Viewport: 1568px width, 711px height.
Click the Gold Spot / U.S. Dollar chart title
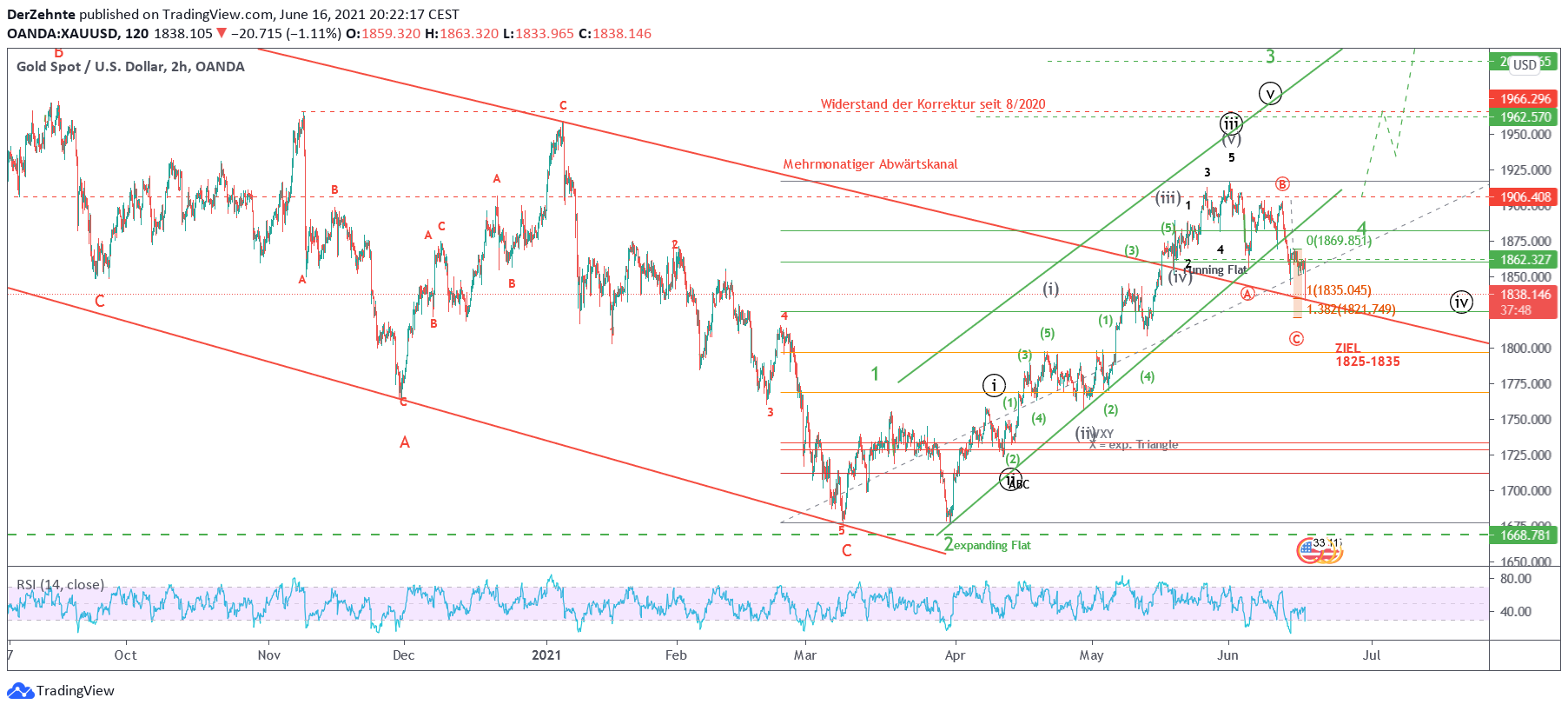click(x=130, y=67)
